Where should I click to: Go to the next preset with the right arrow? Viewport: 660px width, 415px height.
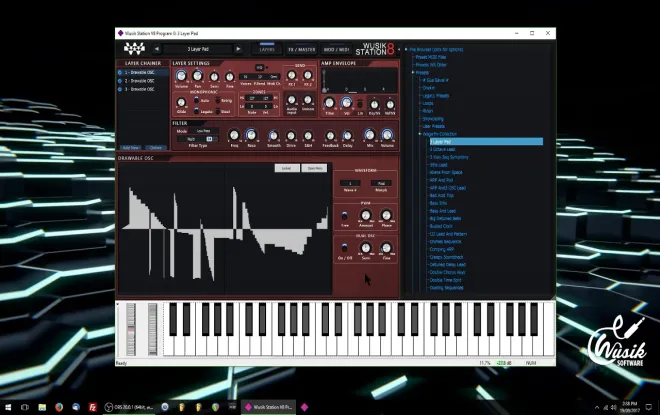tap(238, 49)
